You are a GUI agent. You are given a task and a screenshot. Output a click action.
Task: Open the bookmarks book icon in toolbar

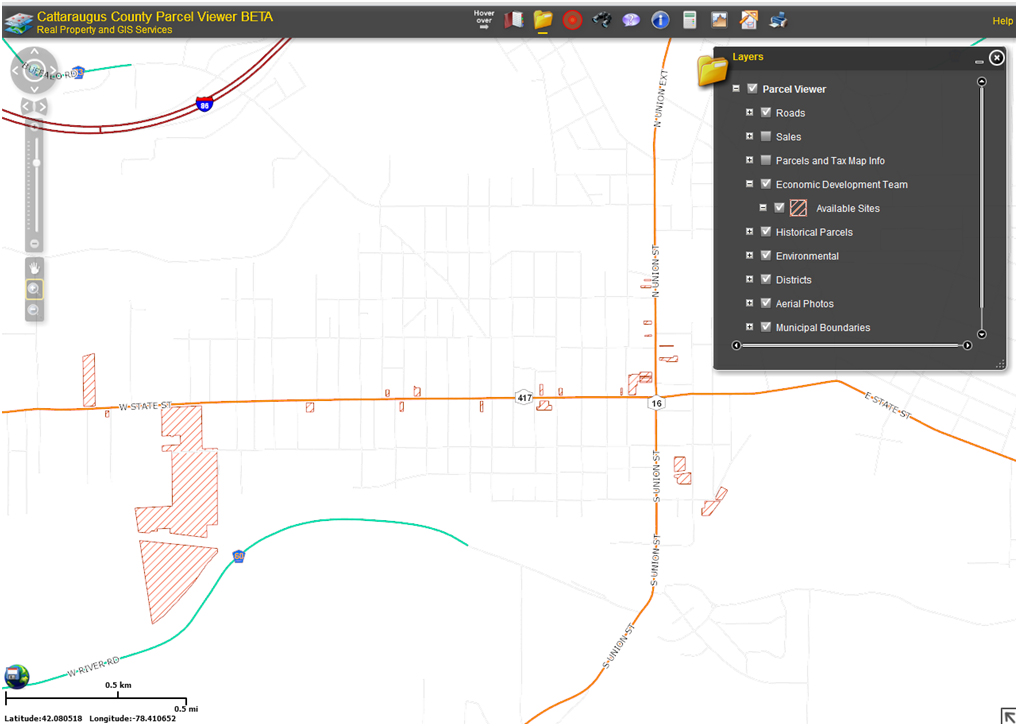514,20
